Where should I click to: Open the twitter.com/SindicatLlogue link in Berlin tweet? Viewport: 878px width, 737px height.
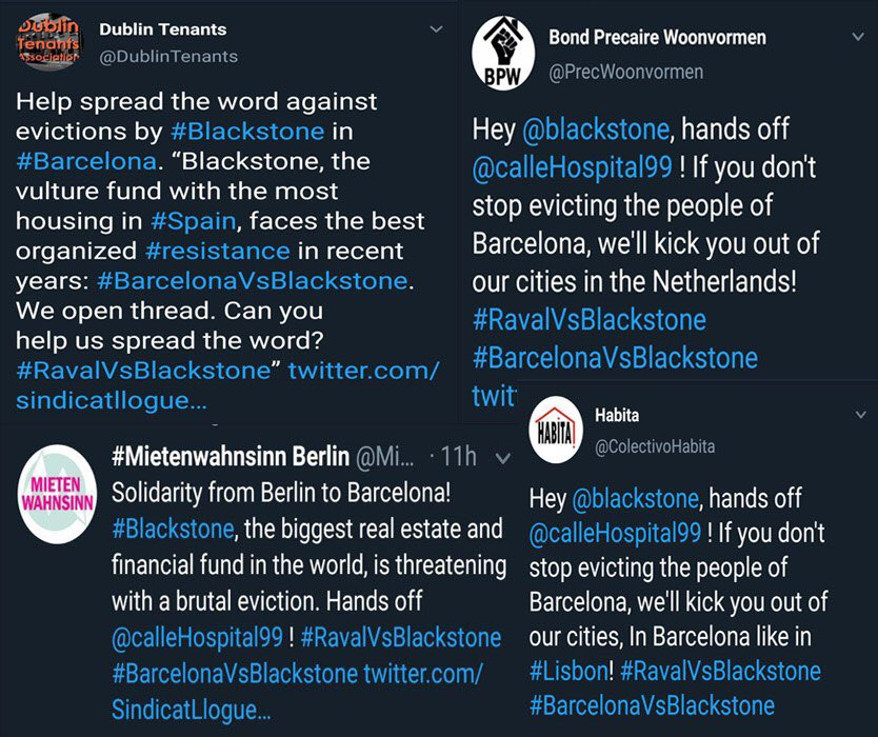pos(298,691)
